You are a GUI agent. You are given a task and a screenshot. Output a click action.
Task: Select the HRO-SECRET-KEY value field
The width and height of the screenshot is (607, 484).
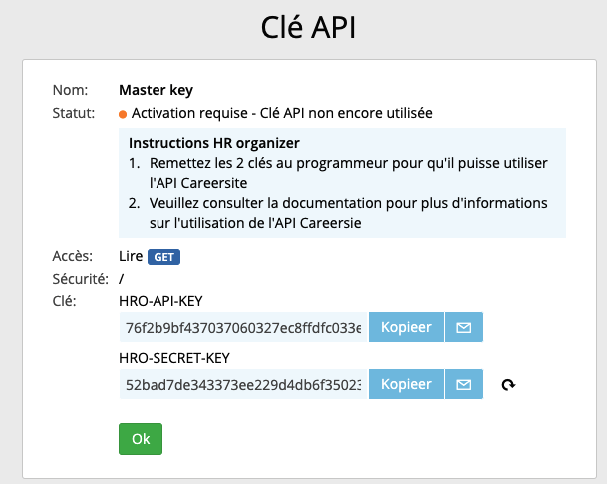click(x=243, y=384)
